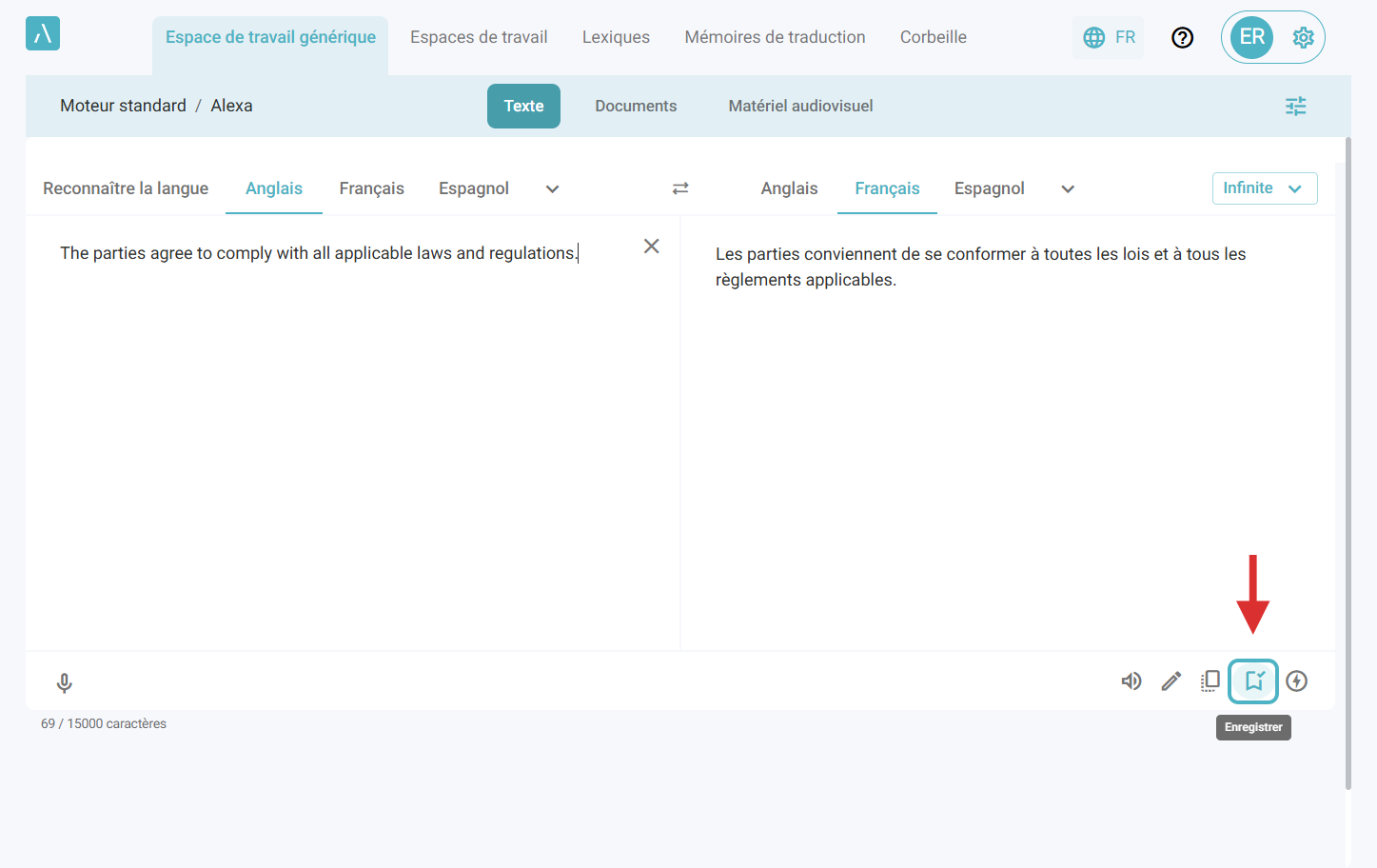
Task: Switch interface language via FR button
Action: (x=1109, y=37)
